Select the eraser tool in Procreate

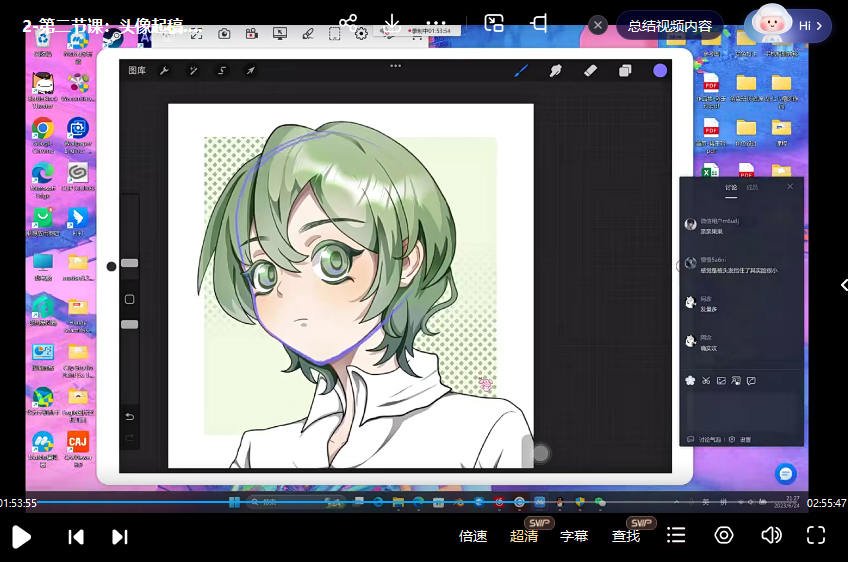click(x=590, y=71)
